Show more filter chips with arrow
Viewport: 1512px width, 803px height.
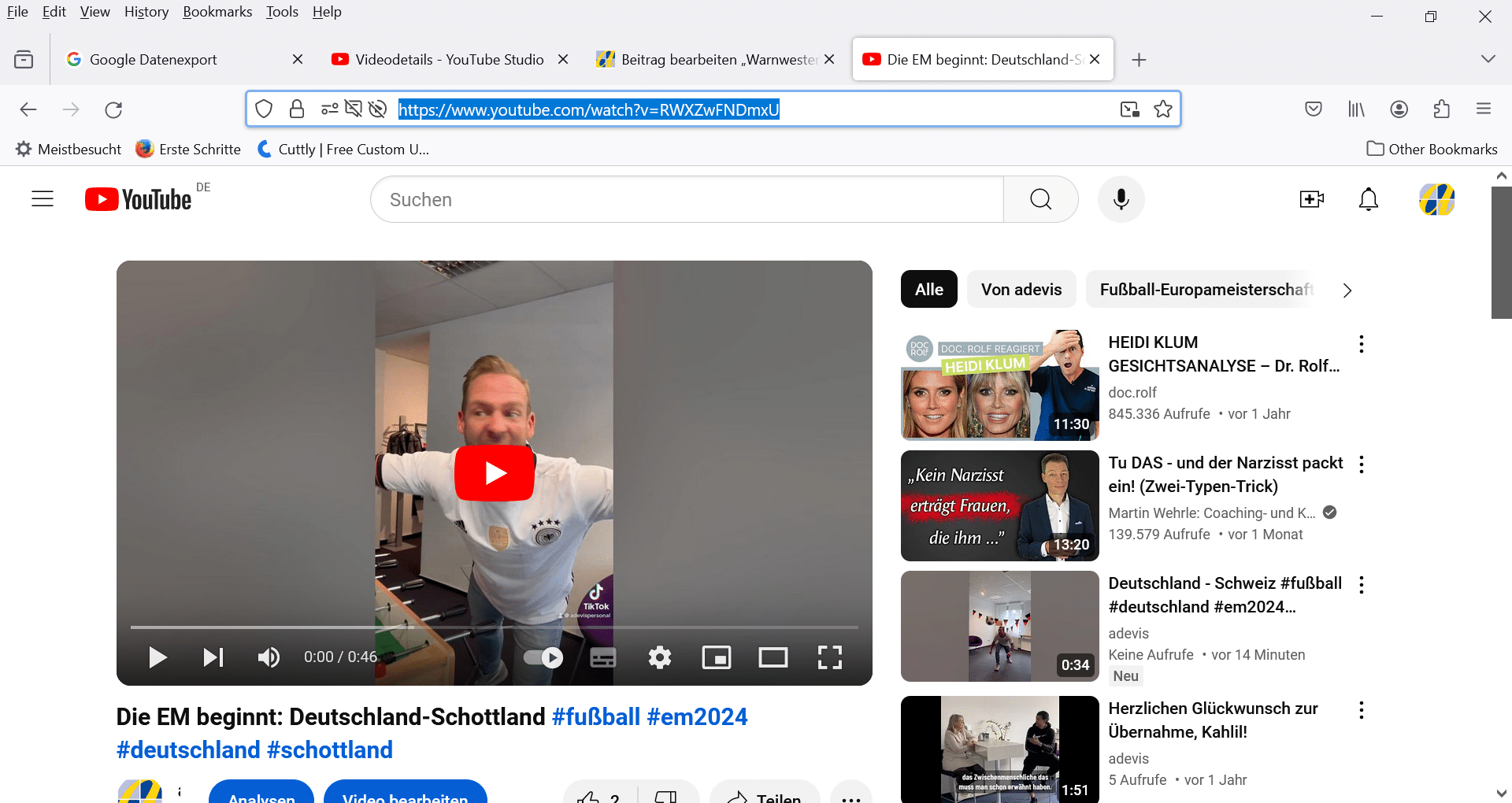[x=1347, y=290]
